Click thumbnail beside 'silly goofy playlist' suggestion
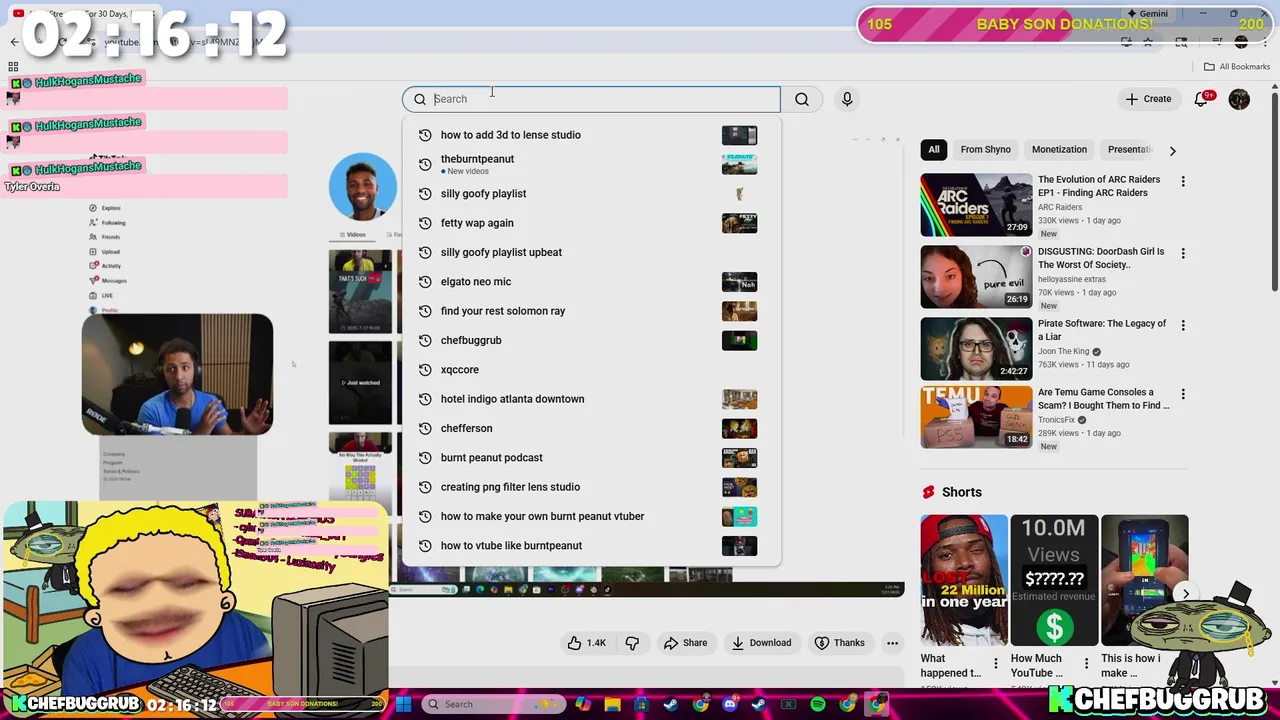This screenshot has height=720, width=1280. (739, 194)
